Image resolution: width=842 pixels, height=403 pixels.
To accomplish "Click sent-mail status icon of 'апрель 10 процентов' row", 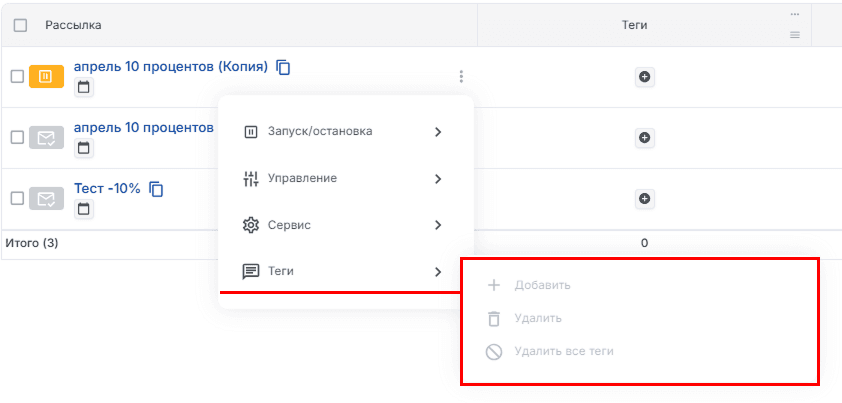I will point(46,138).
